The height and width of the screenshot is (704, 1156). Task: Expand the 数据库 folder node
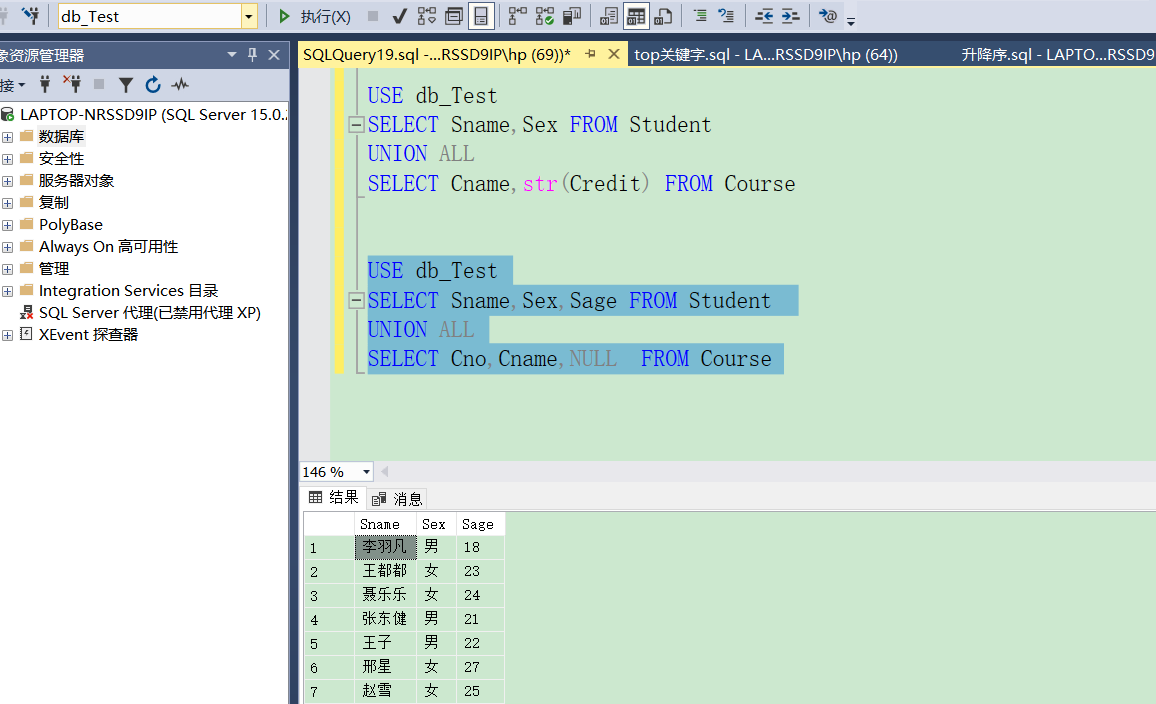[7, 137]
